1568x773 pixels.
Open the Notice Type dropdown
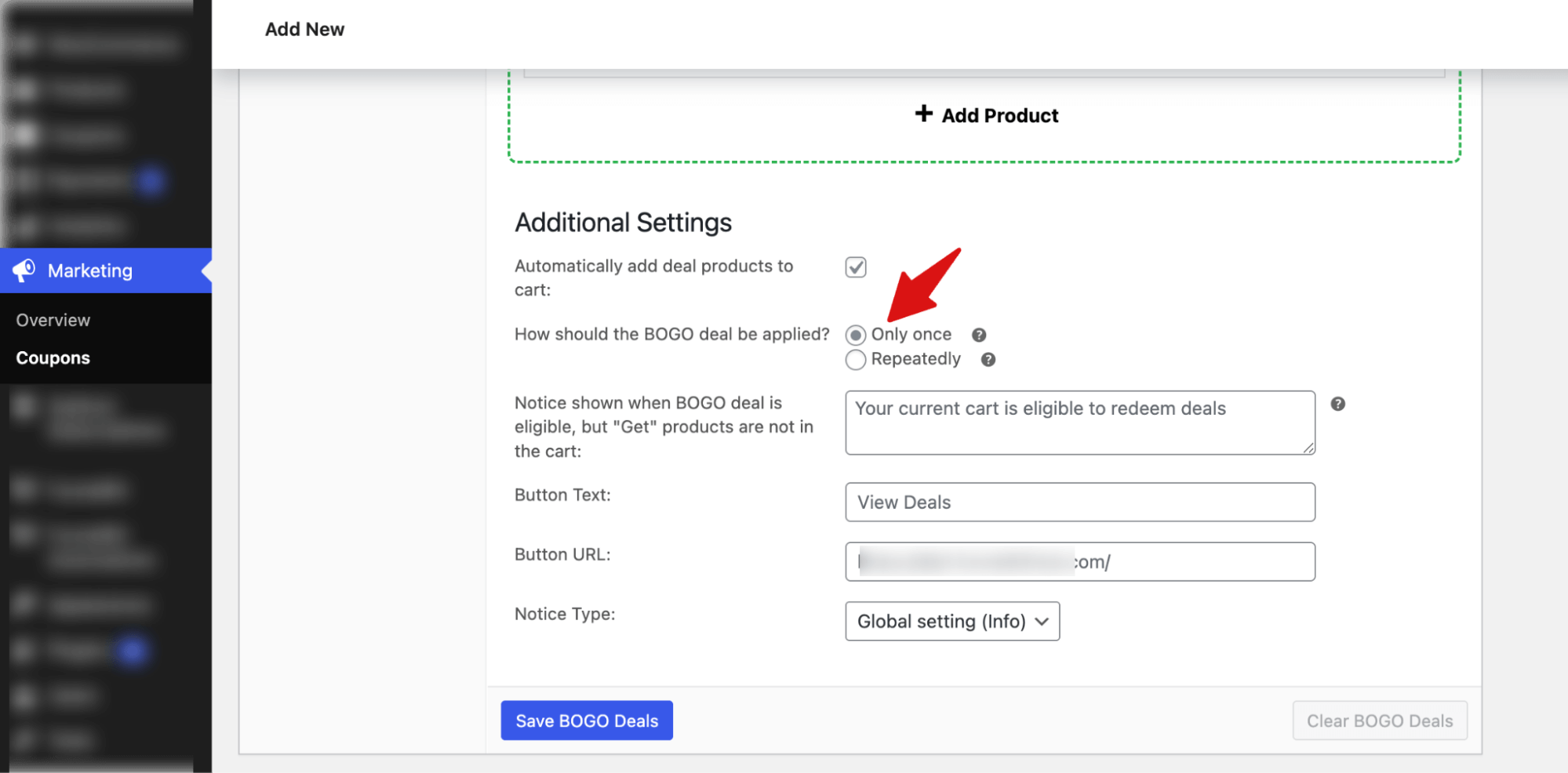point(951,621)
